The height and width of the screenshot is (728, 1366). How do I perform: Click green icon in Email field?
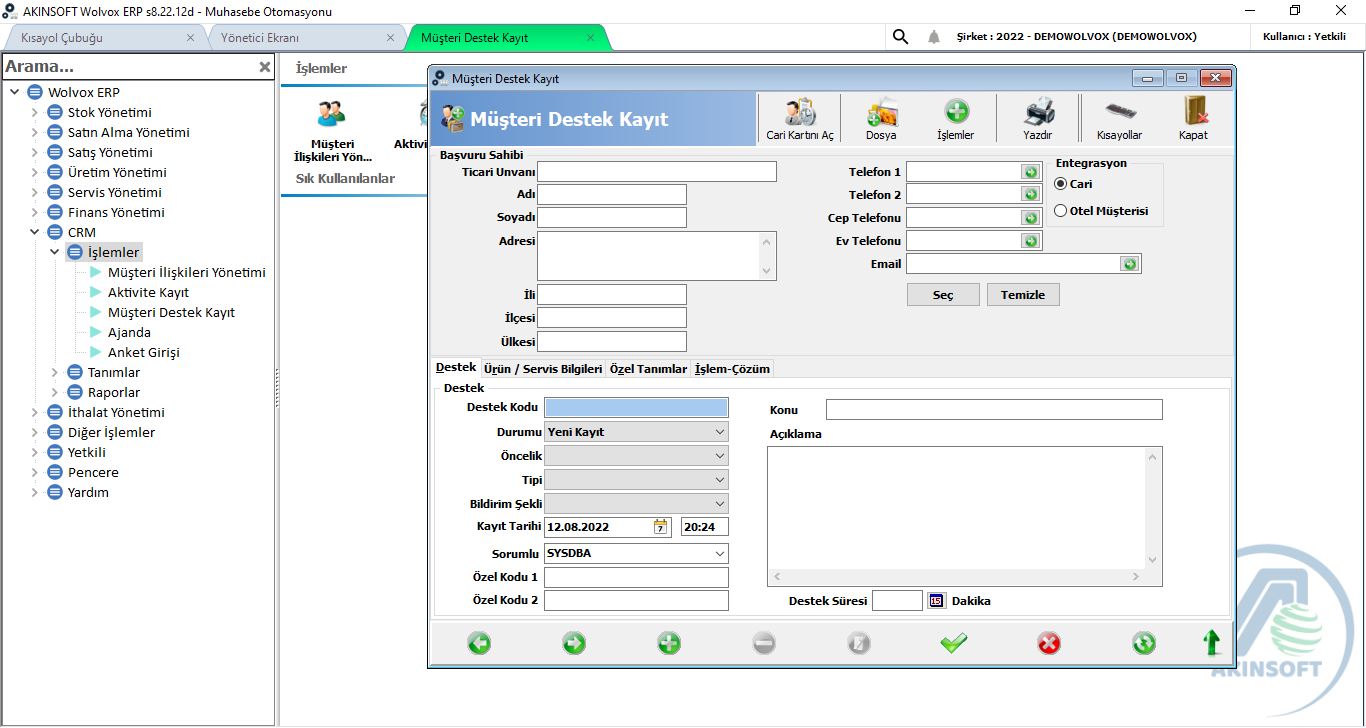tap(1129, 264)
